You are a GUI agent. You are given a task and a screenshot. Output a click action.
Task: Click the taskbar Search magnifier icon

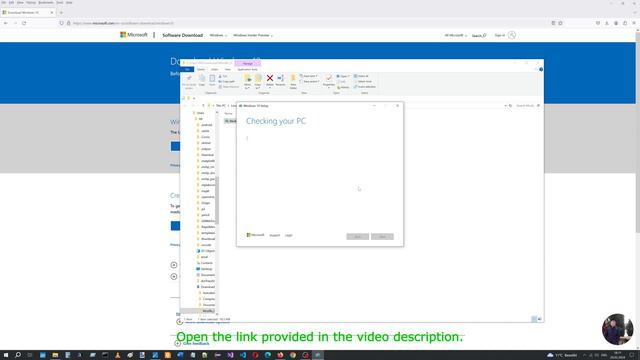coord(18,355)
